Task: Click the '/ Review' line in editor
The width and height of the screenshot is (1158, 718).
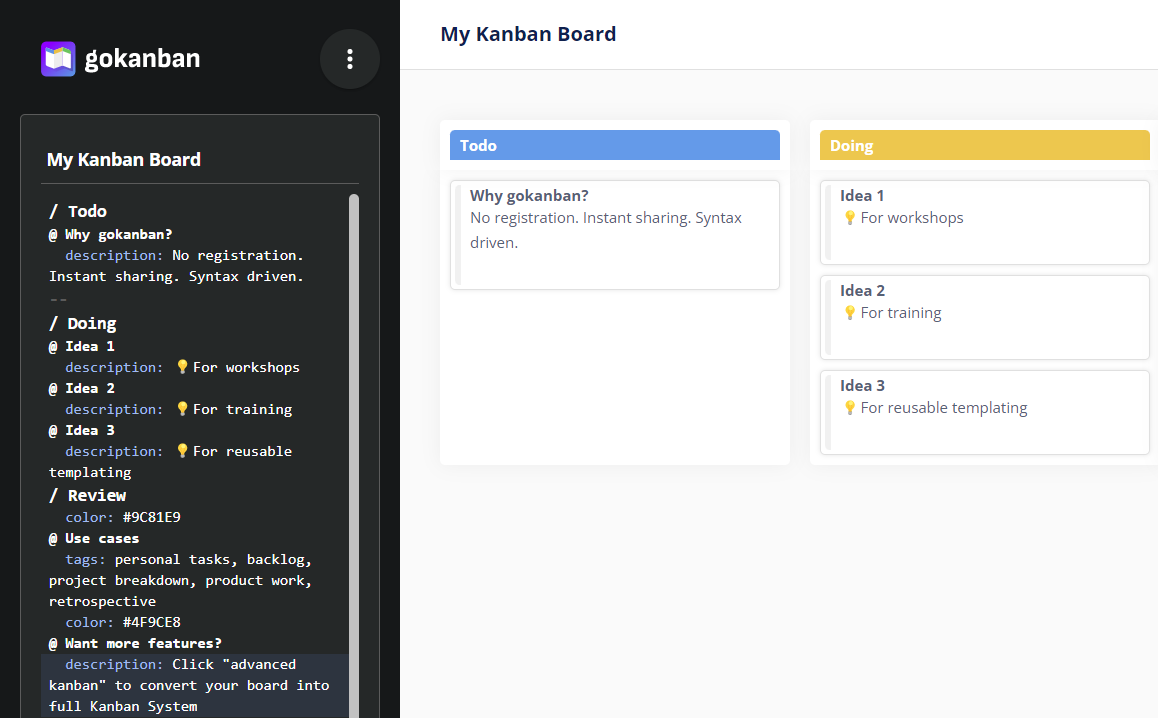Action: coord(88,496)
